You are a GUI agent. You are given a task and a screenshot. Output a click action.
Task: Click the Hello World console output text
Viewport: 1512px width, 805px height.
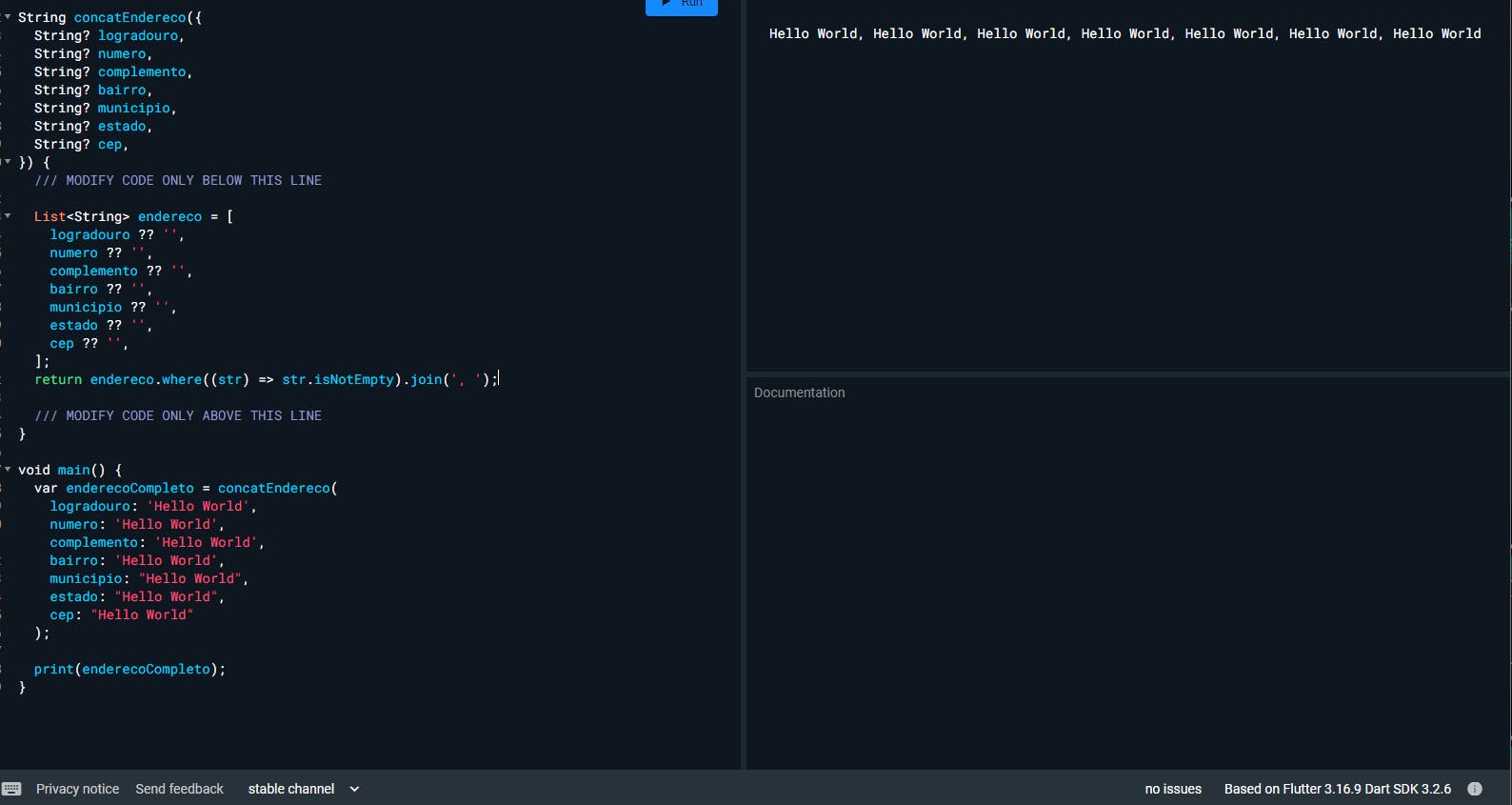(1124, 33)
